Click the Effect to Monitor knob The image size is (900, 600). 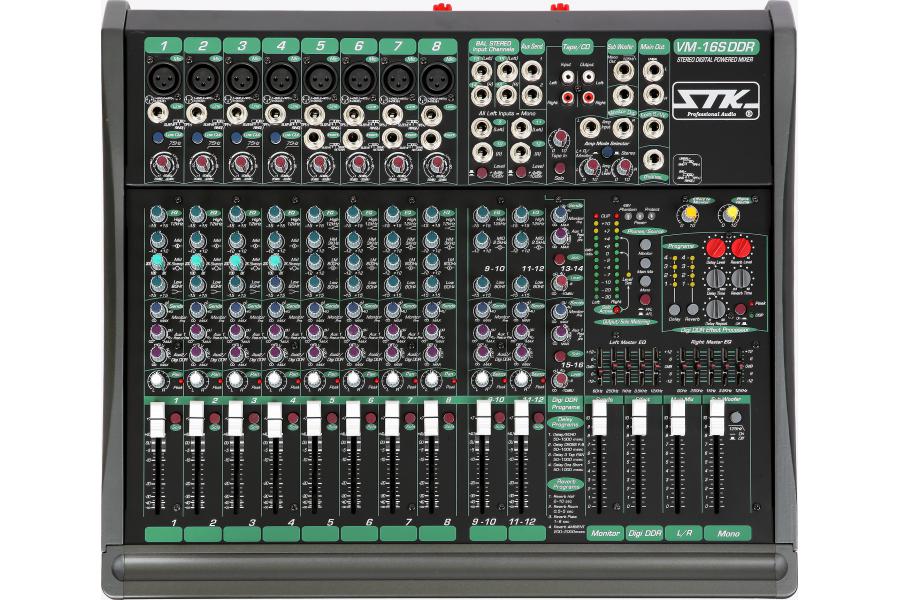pyautogui.click(x=689, y=214)
